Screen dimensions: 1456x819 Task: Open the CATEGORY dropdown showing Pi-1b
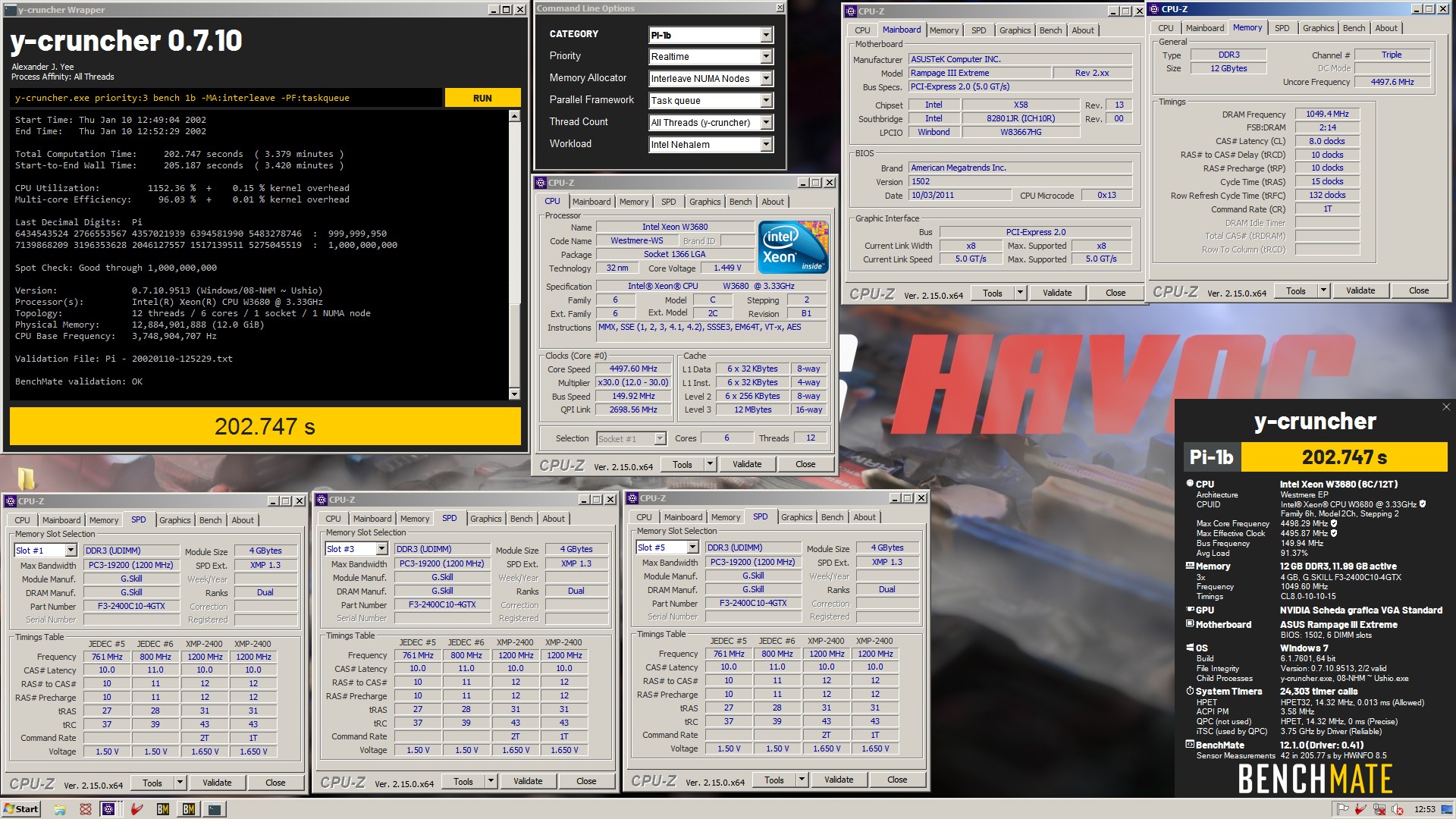point(766,35)
